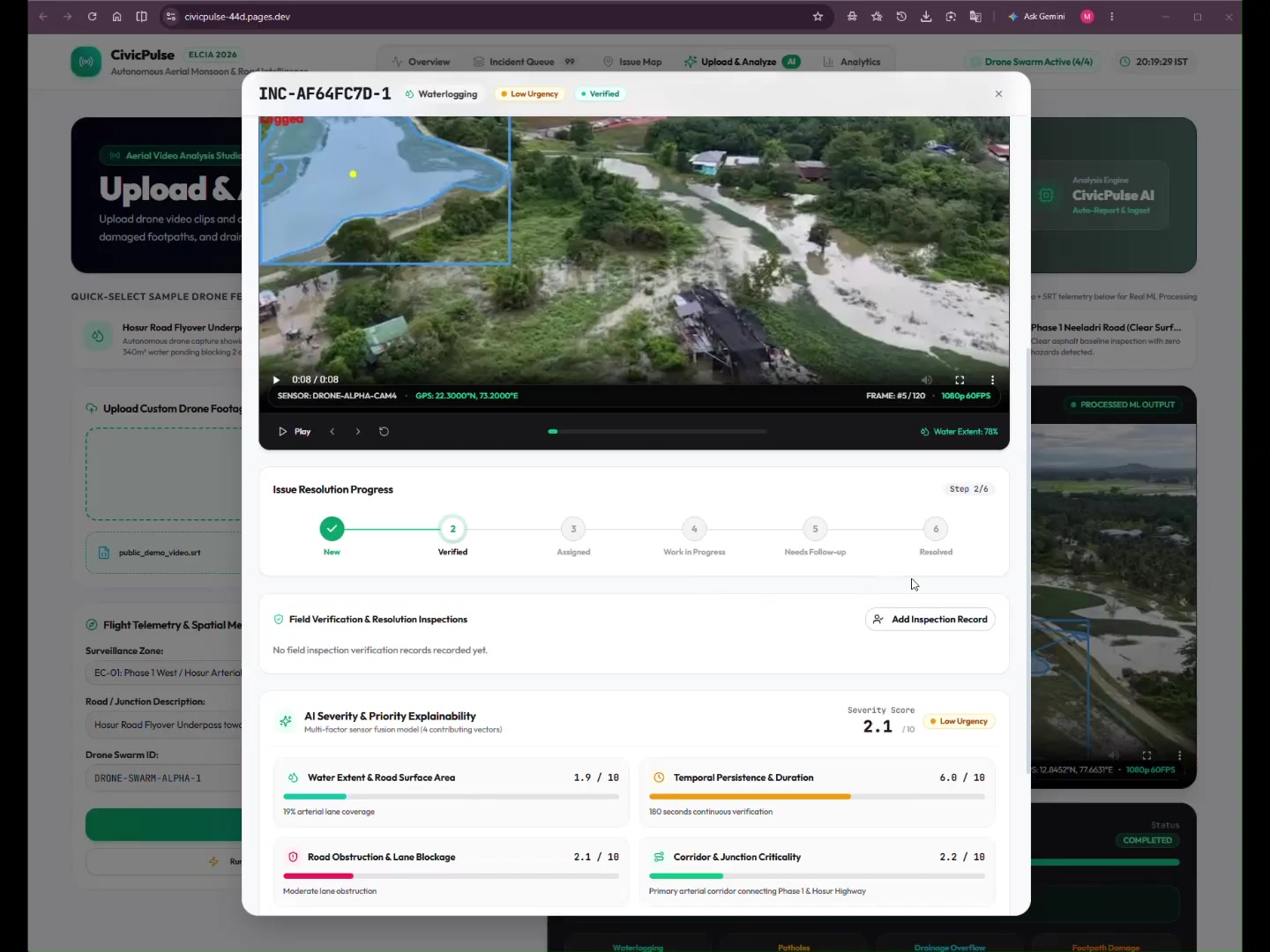Click the browser address bar

click(x=494, y=16)
